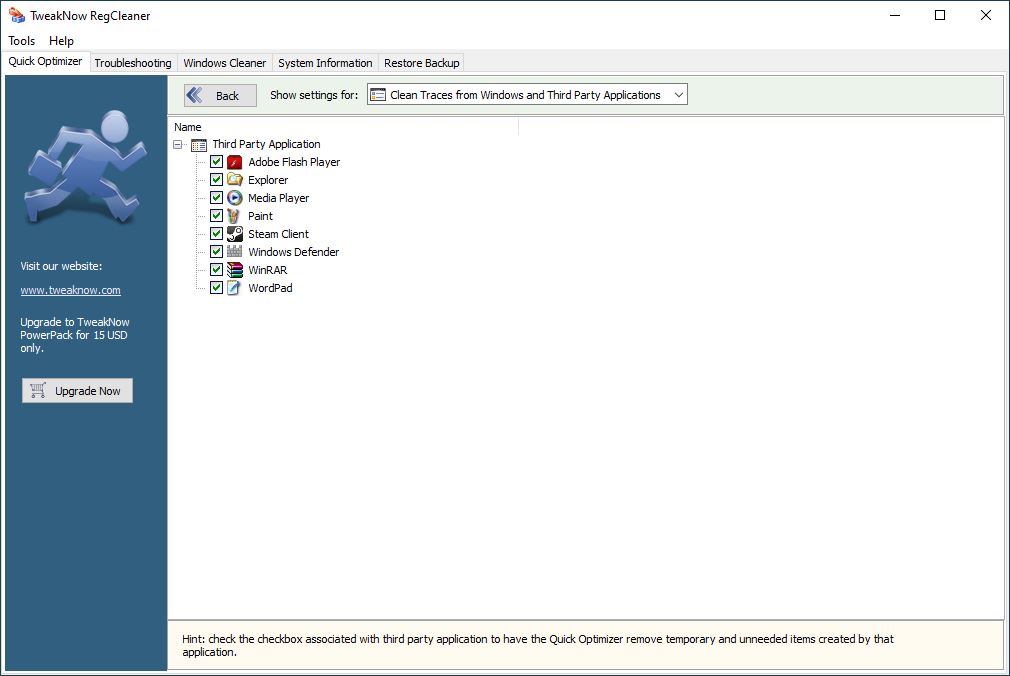The image size is (1010, 676).
Task: Select the WordPad row label
Action: point(270,289)
